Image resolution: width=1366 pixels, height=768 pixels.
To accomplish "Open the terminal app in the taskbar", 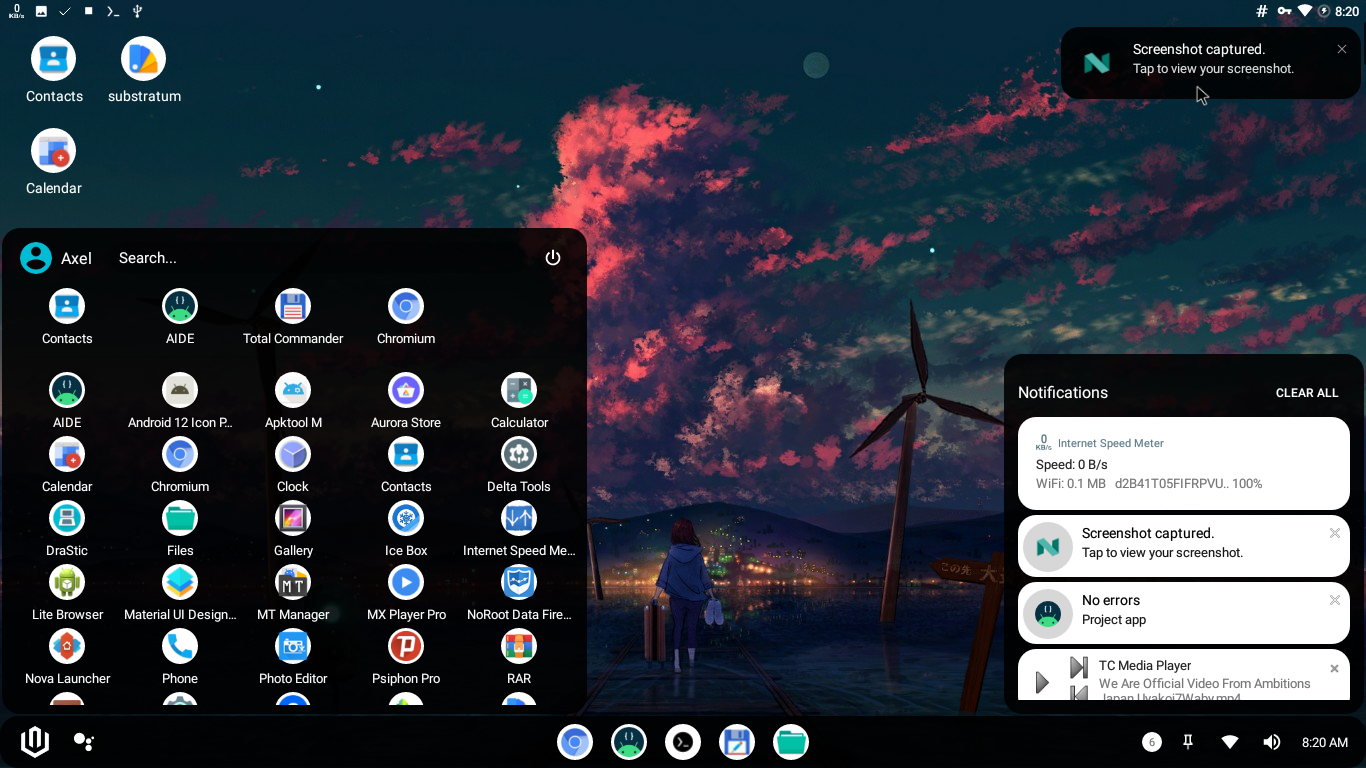I will point(683,742).
